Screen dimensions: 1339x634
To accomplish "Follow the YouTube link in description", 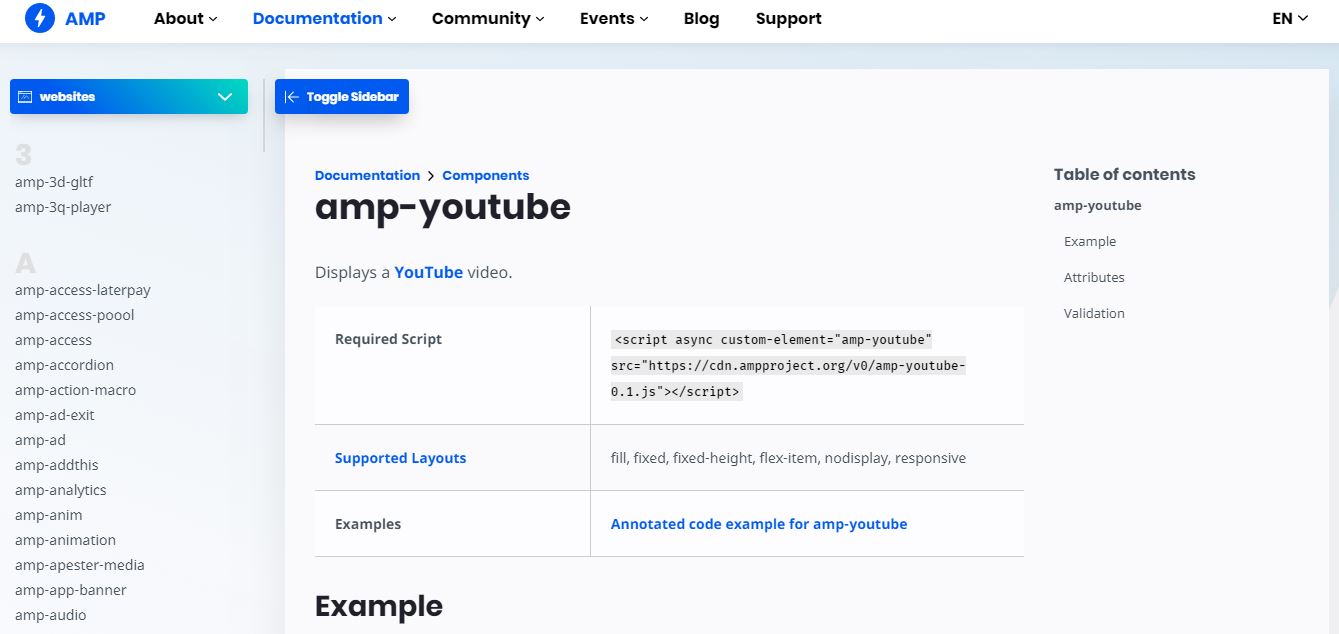I will (x=428, y=272).
